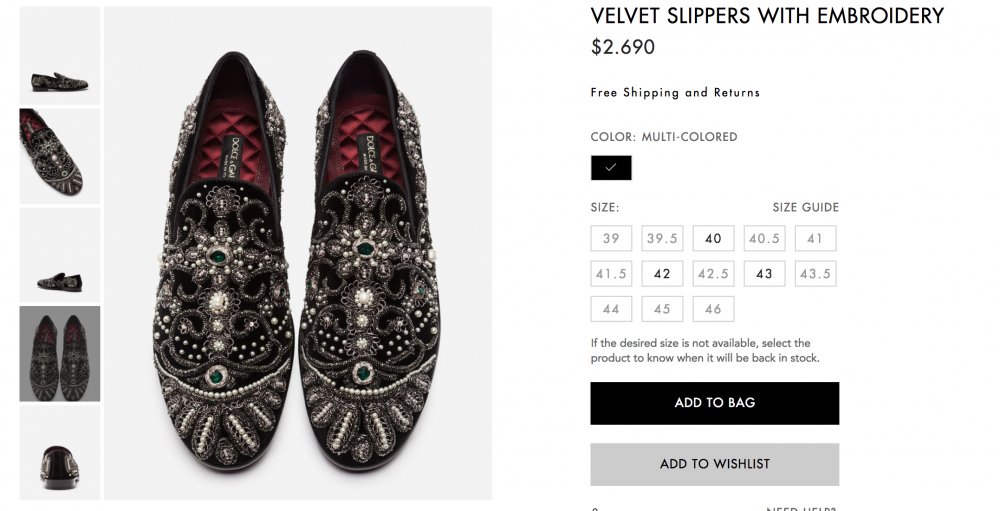Show the small side-profile slipper thumbnail
Image resolution: width=1000 pixels, height=511 pixels.
point(60,255)
